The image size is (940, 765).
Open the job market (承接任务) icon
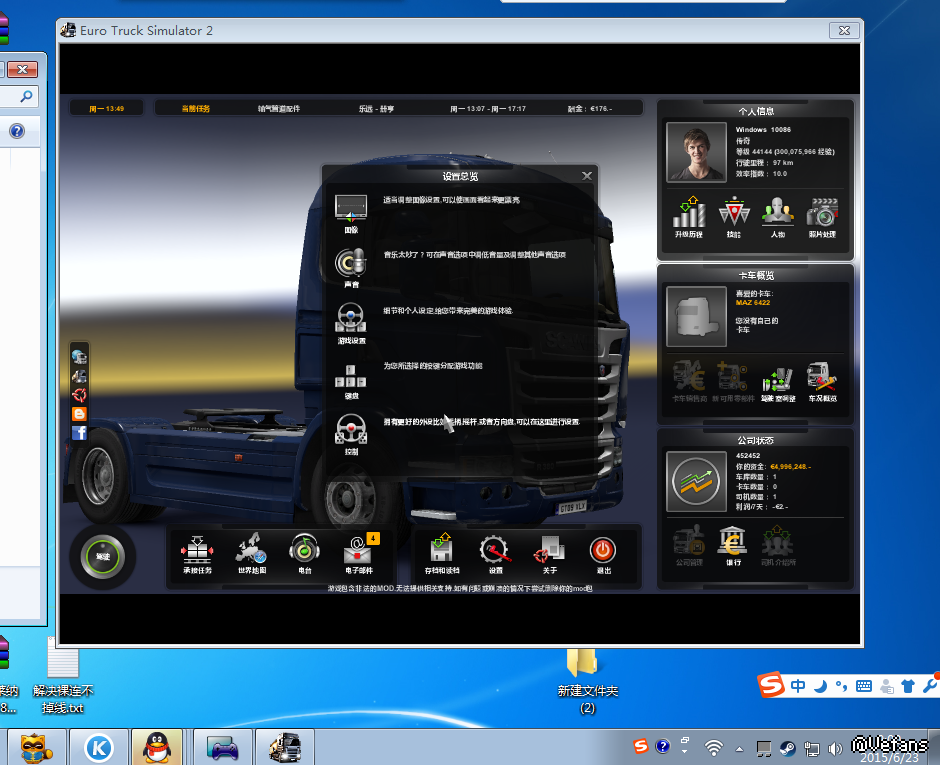coord(197,549)
